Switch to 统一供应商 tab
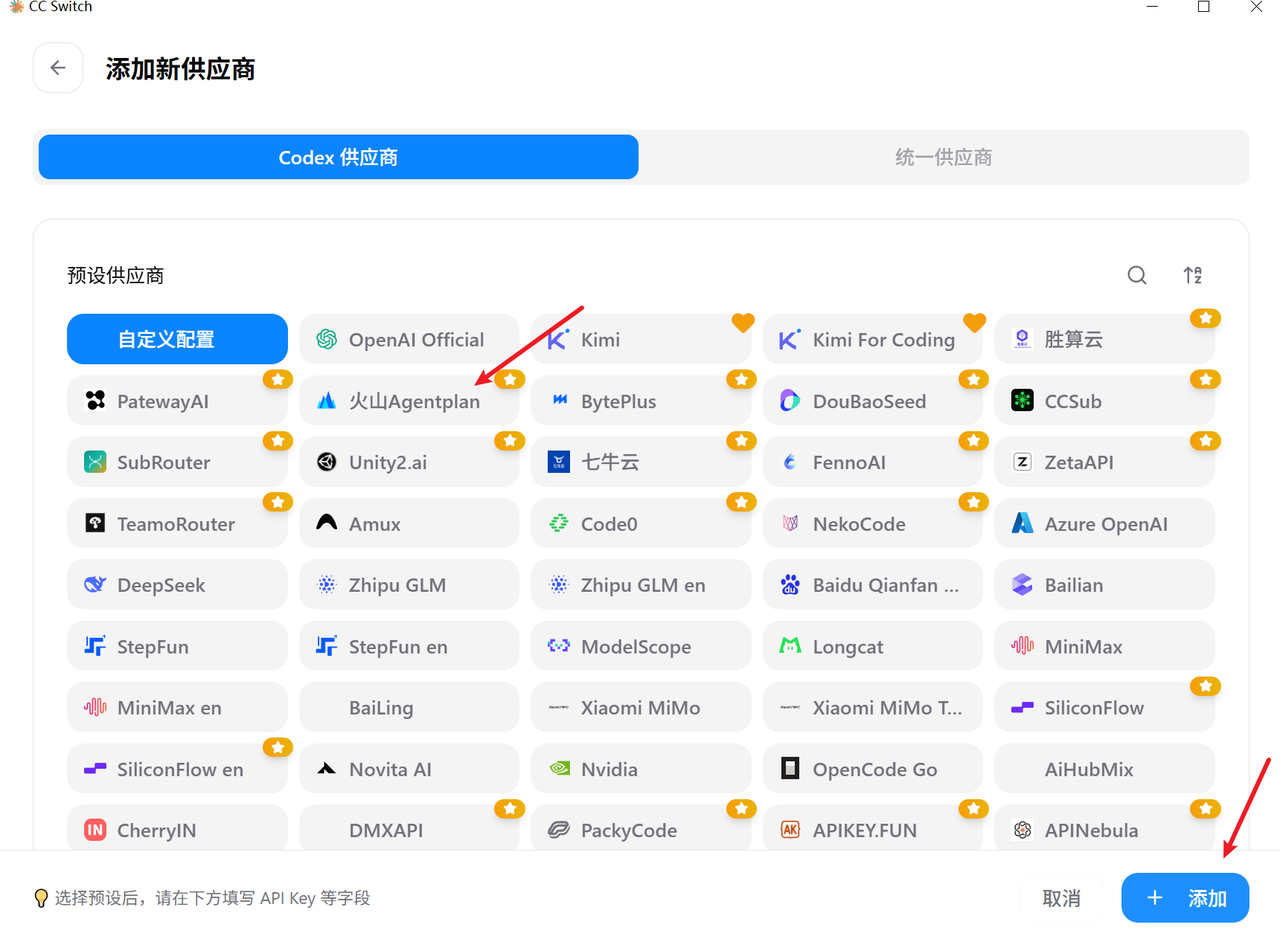This screenshot has height=939, width=1280. [x=943, y=157]
